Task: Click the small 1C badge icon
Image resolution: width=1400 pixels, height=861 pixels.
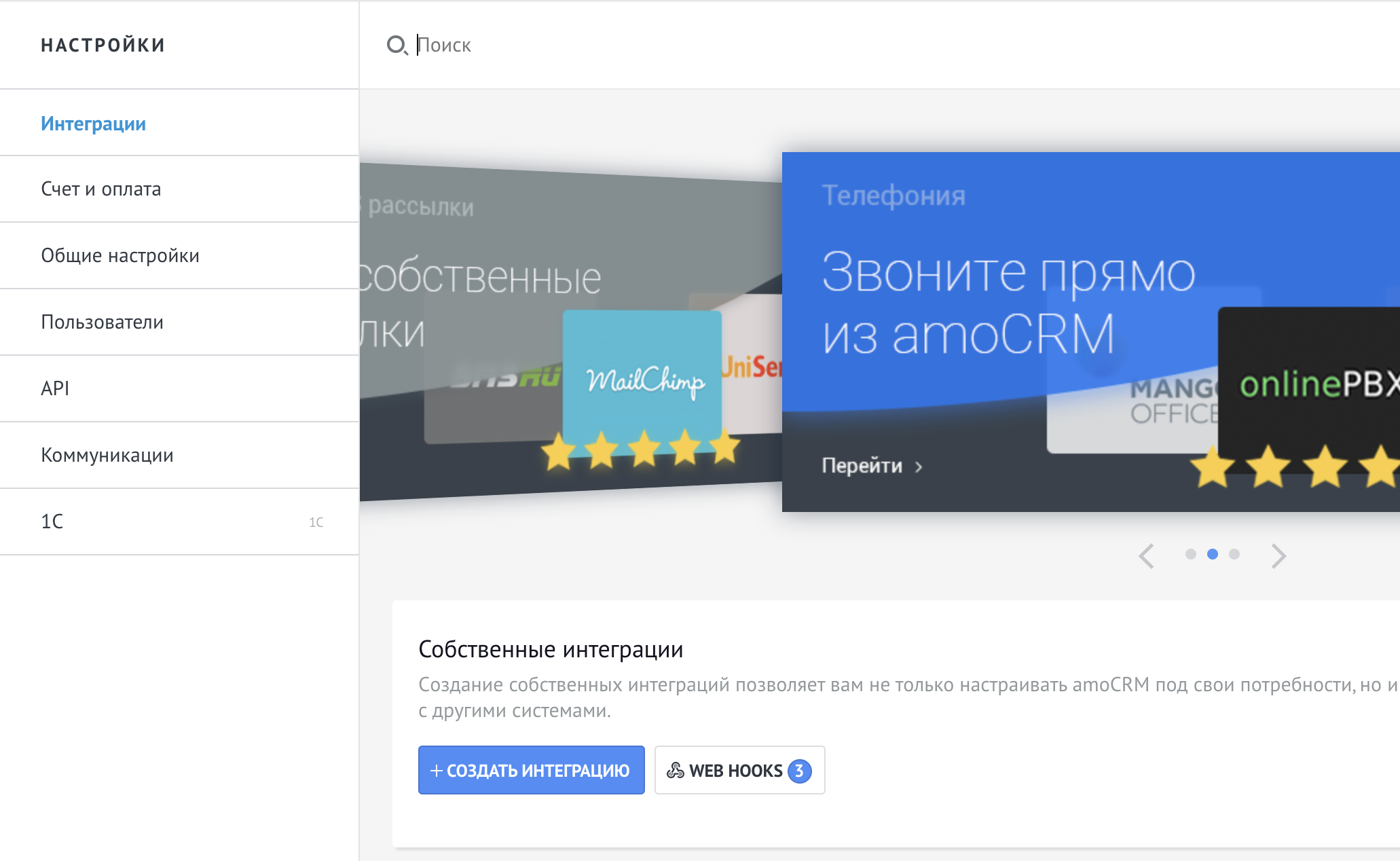Action: 316,522
